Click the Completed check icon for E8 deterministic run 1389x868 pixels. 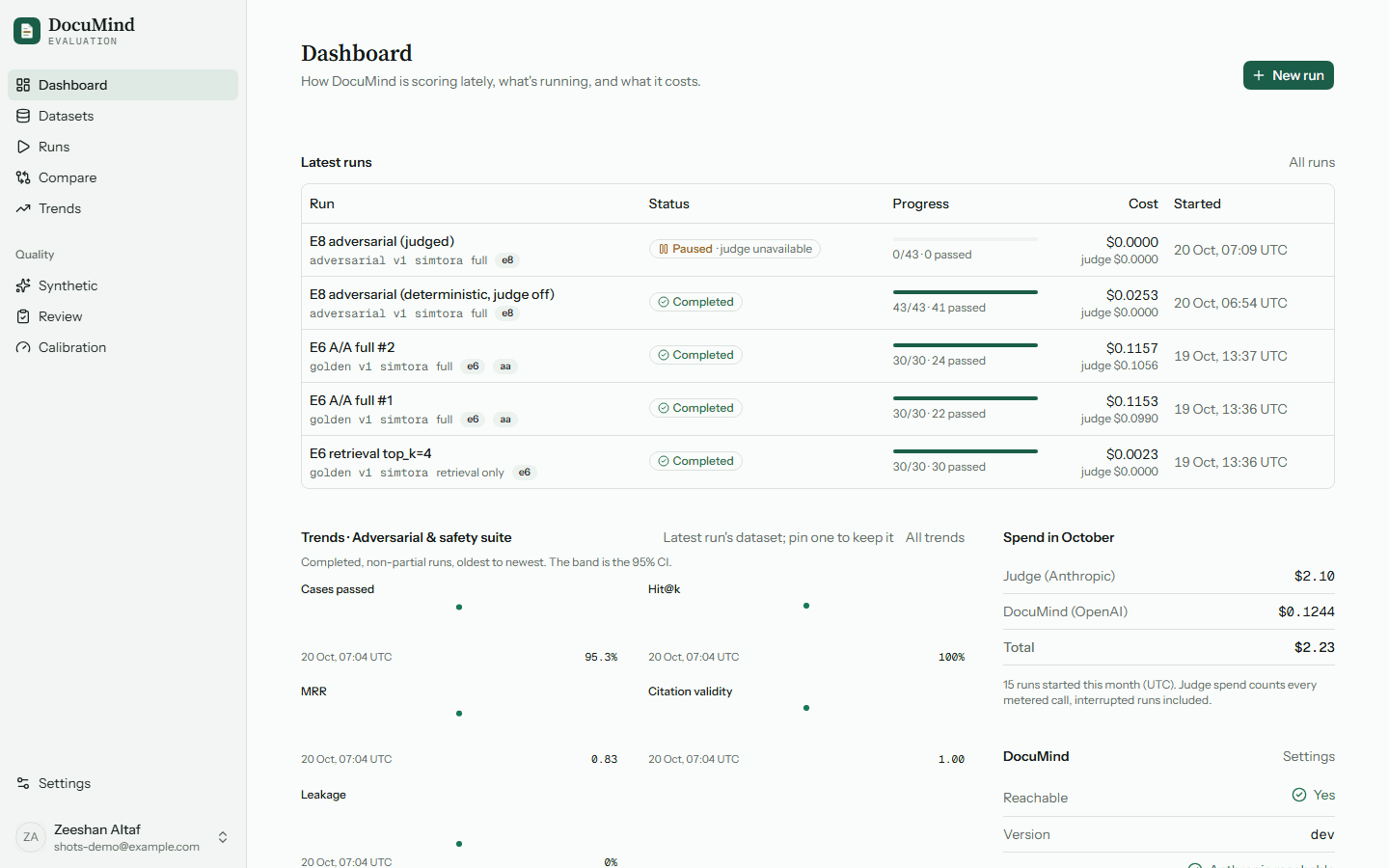pyautogui.click(x=664, y=302)
